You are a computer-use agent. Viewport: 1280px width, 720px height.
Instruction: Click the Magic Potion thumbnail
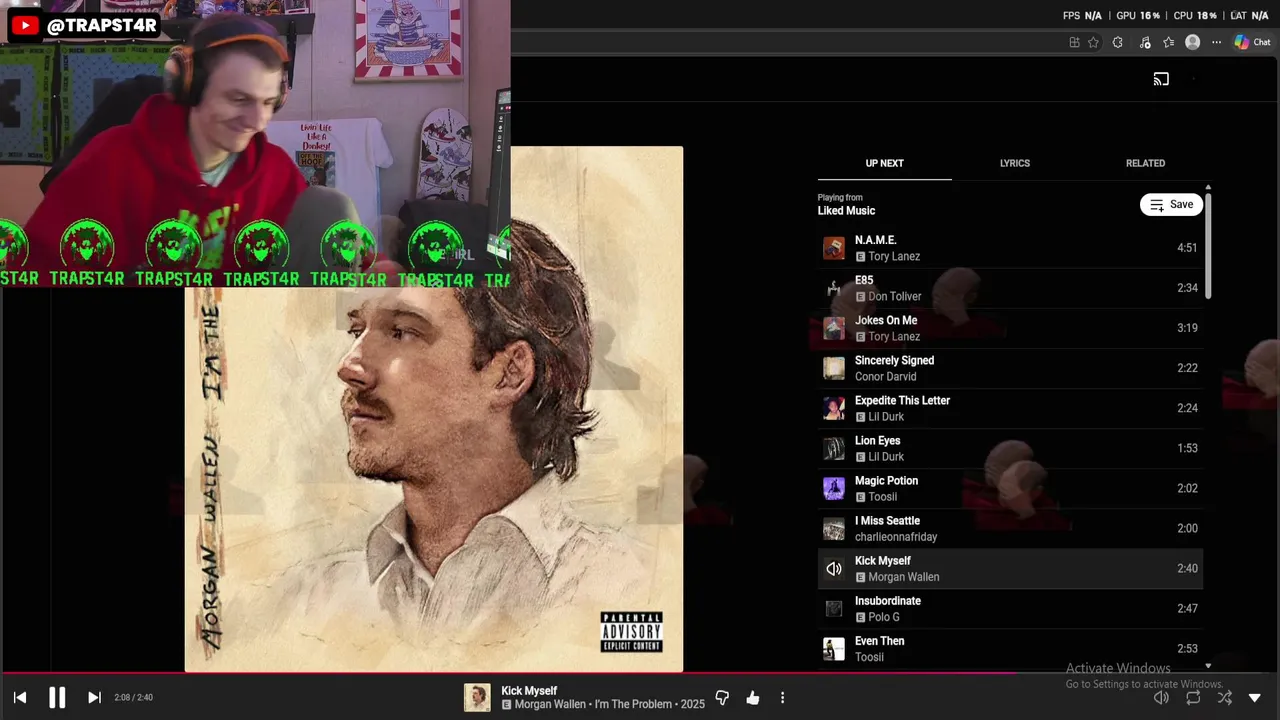[834, 488]
